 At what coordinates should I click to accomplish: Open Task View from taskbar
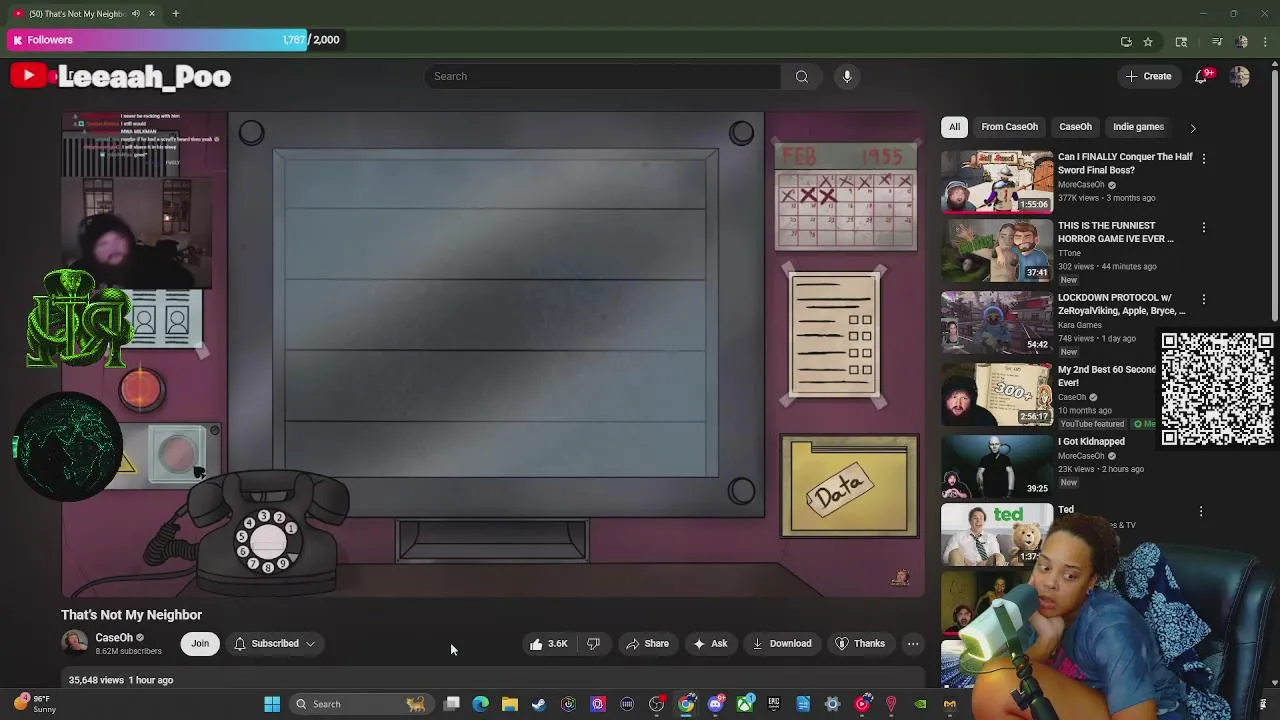coord(452,704)
